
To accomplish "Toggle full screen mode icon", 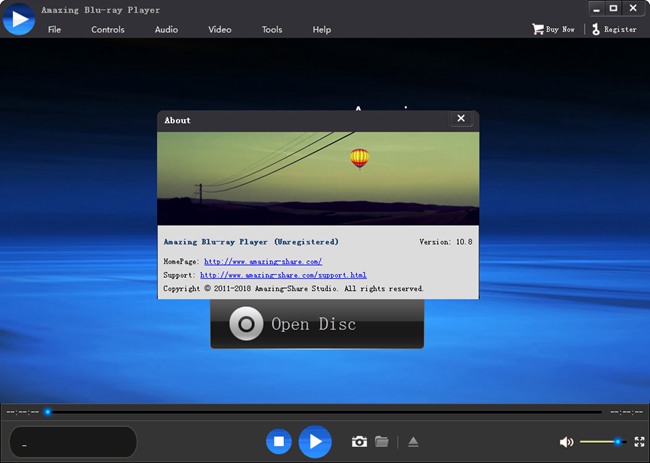I will [639, 442].
